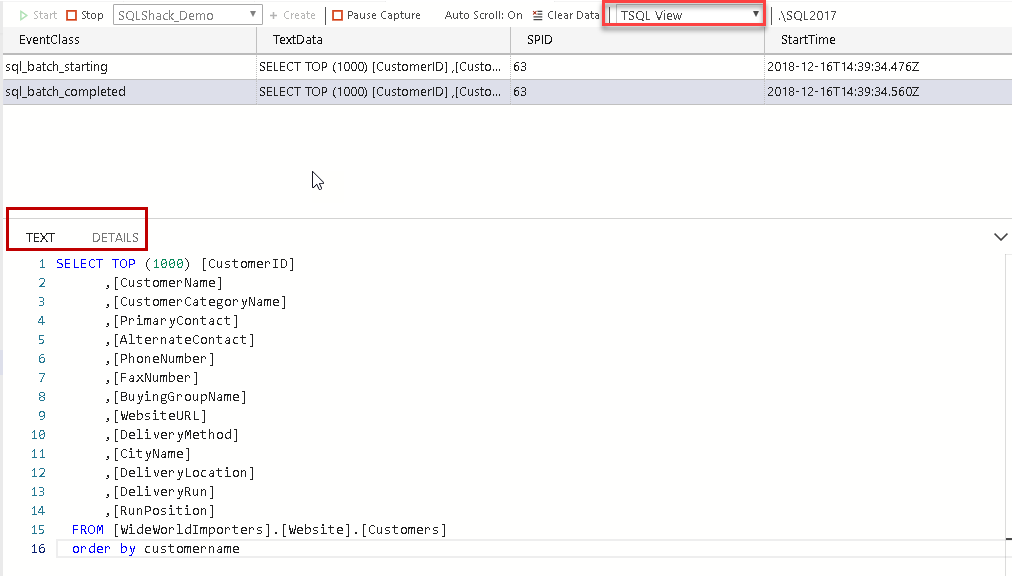1012x576 pixels.
Task: Sort by StartTime column header
Action: 808,39
